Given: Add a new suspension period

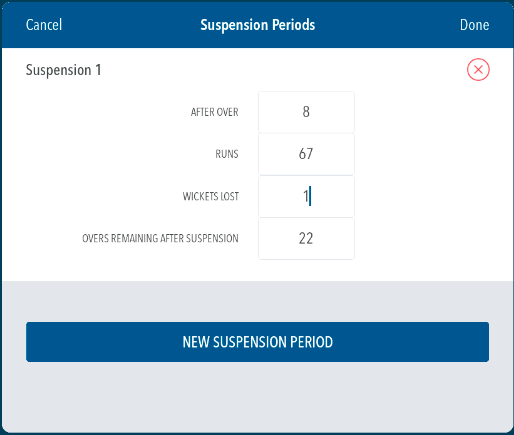Looking at the screenshot, I should pyautogui.click(x=257, y=342).
